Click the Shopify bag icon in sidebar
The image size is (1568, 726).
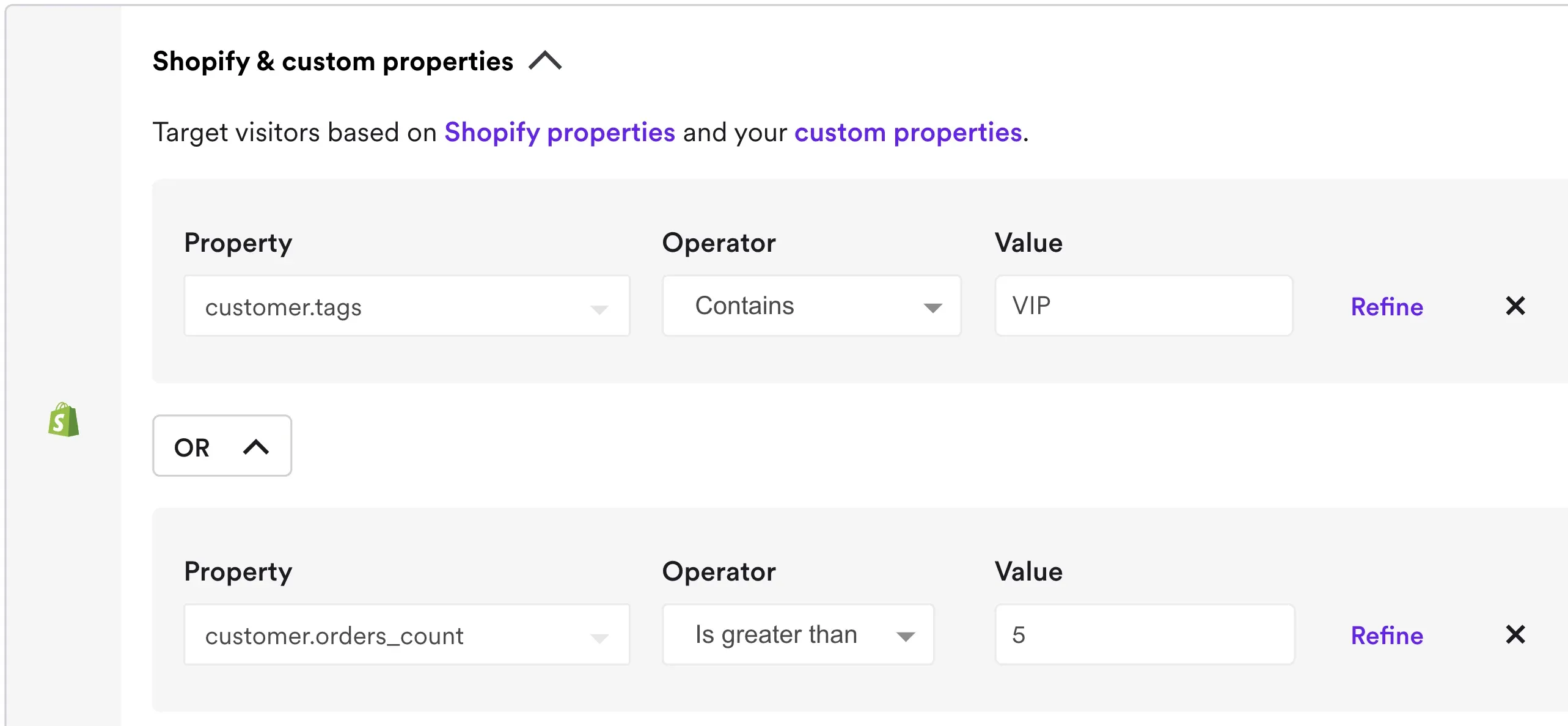tap(64, 420)
